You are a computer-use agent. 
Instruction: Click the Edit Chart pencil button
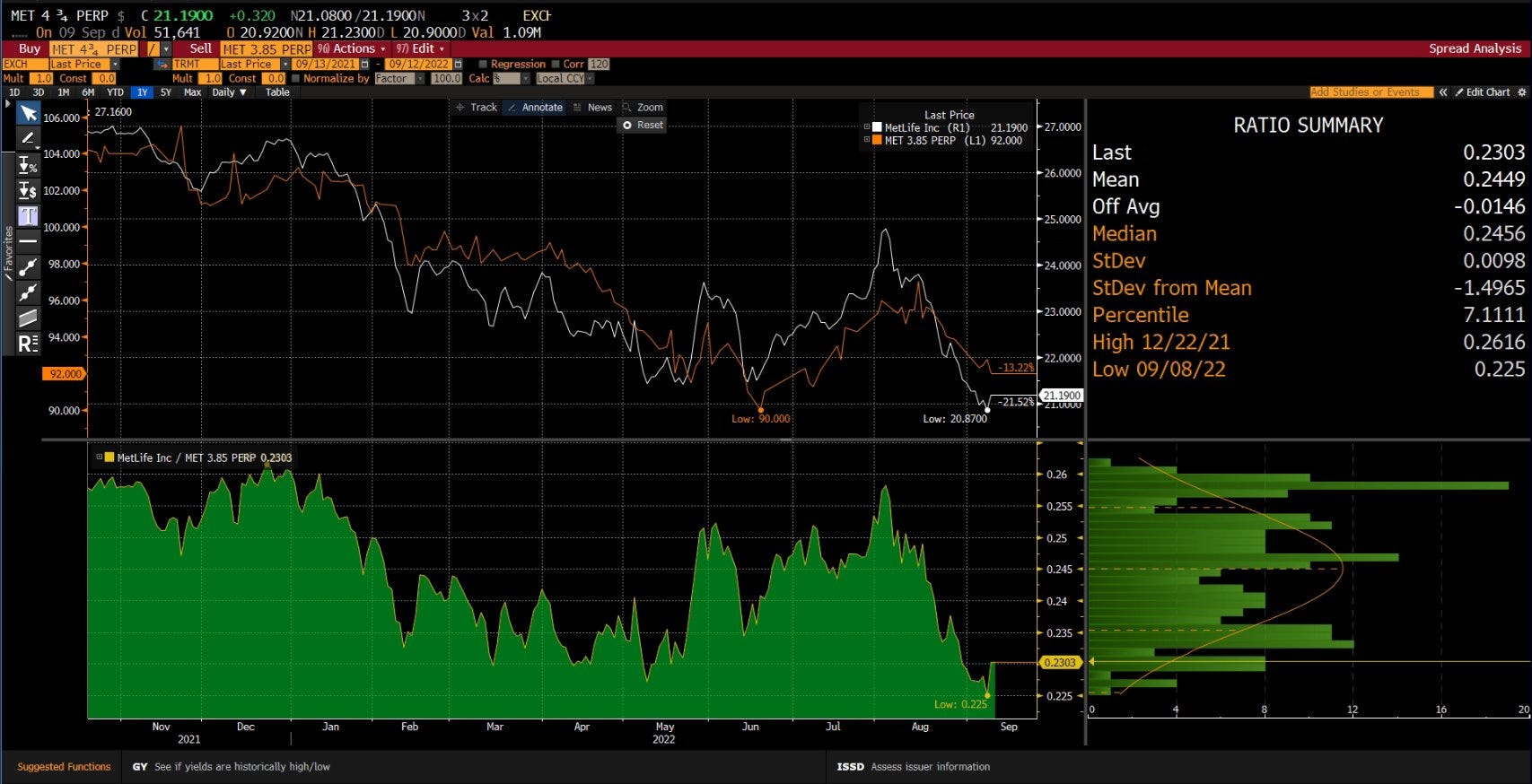point(1483,92)
